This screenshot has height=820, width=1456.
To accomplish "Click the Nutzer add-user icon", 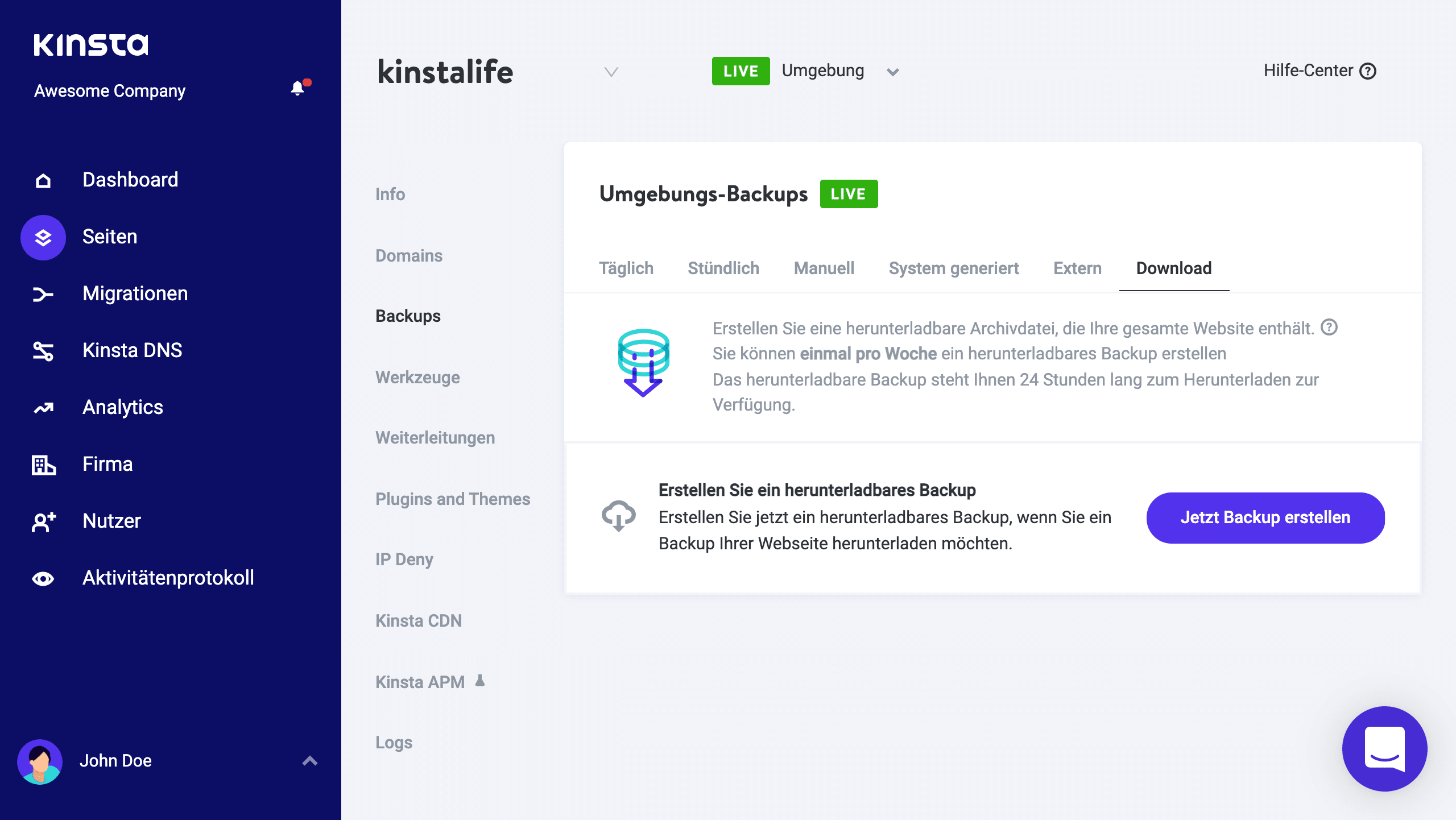I will coord(43,521).
